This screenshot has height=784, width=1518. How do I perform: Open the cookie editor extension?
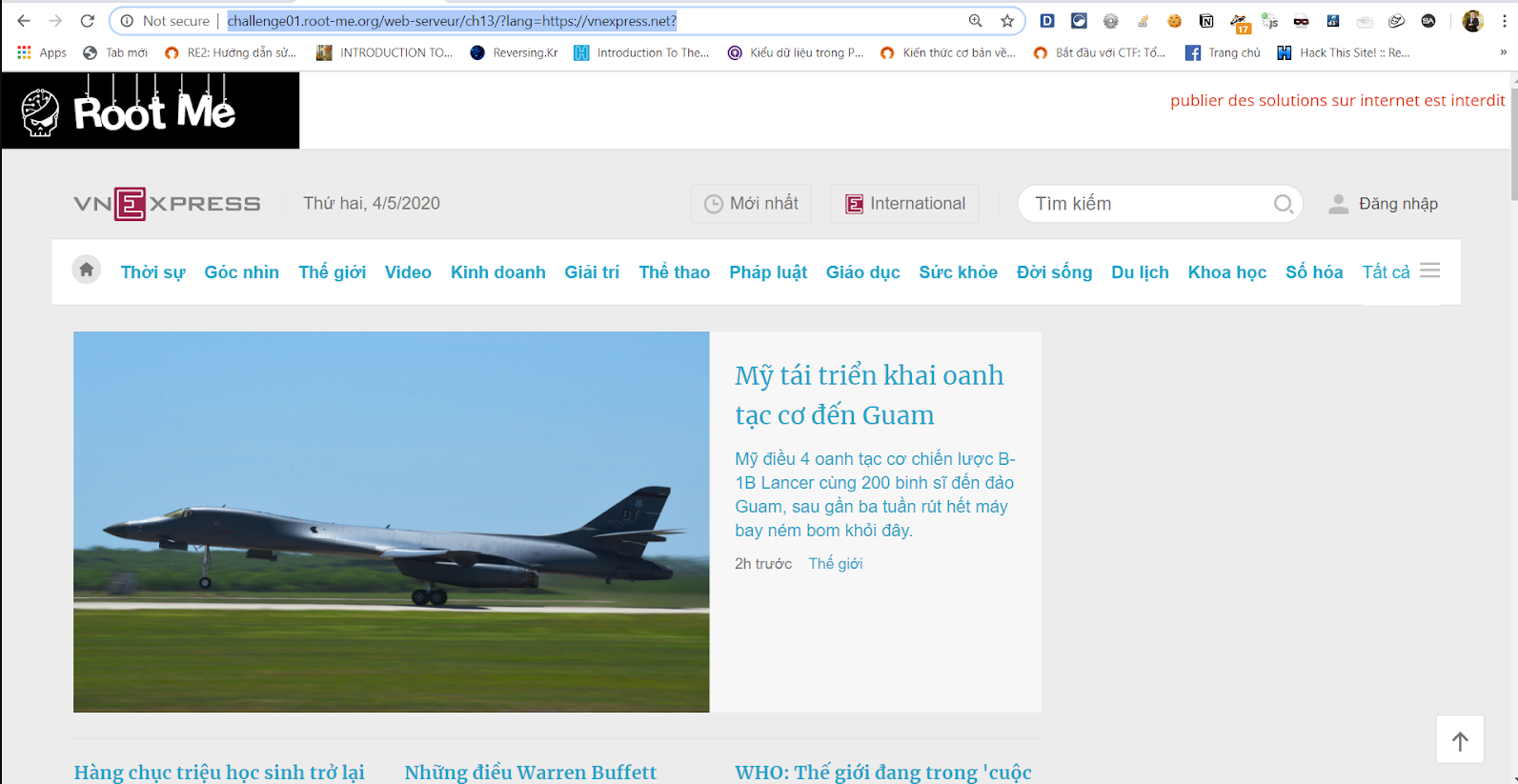click(1175, 21)
